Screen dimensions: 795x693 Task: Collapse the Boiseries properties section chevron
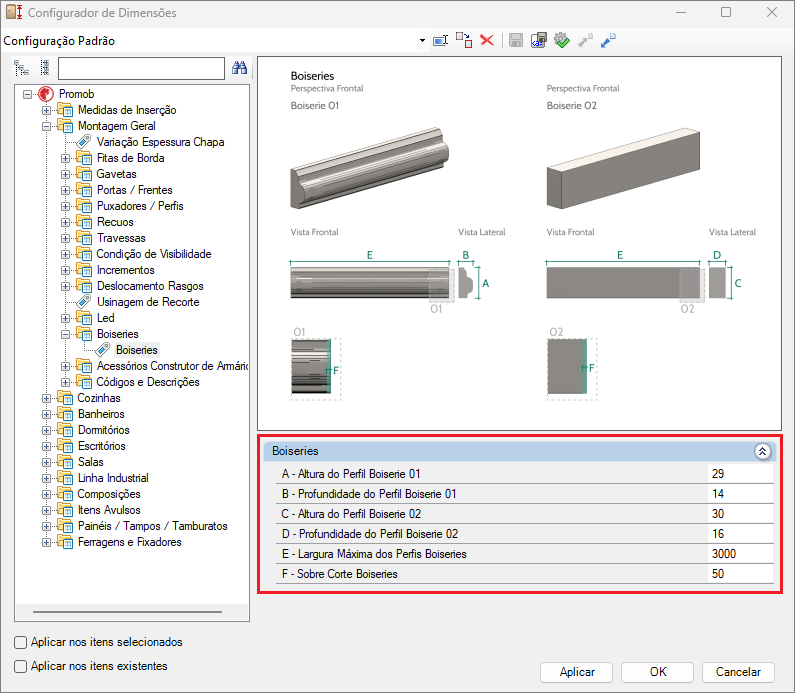click(x=762, y=451)
